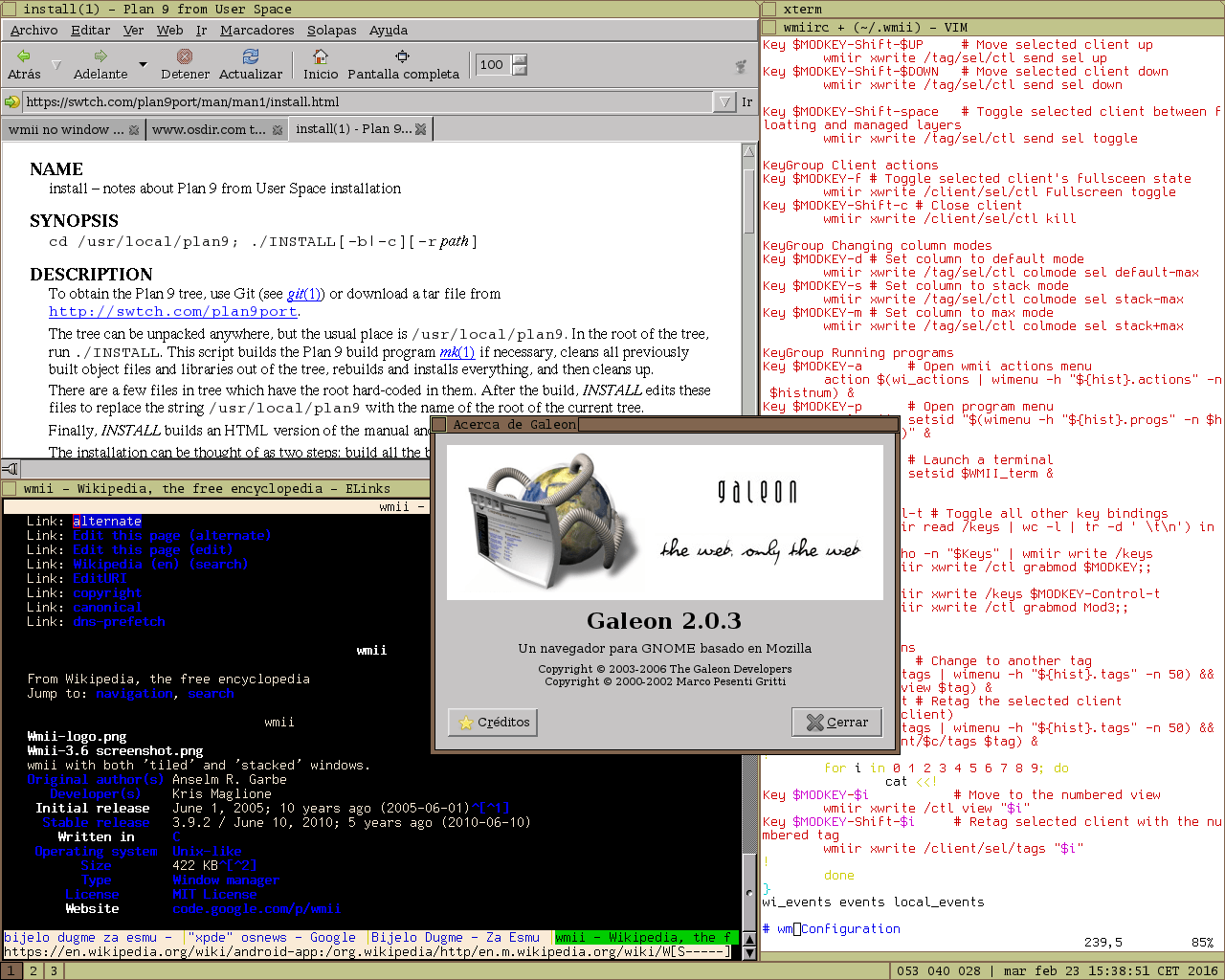This screenshot has height=980, width=1225.
Task: Switch to wmii tag 3 in bottom bar
Action: 54,971
